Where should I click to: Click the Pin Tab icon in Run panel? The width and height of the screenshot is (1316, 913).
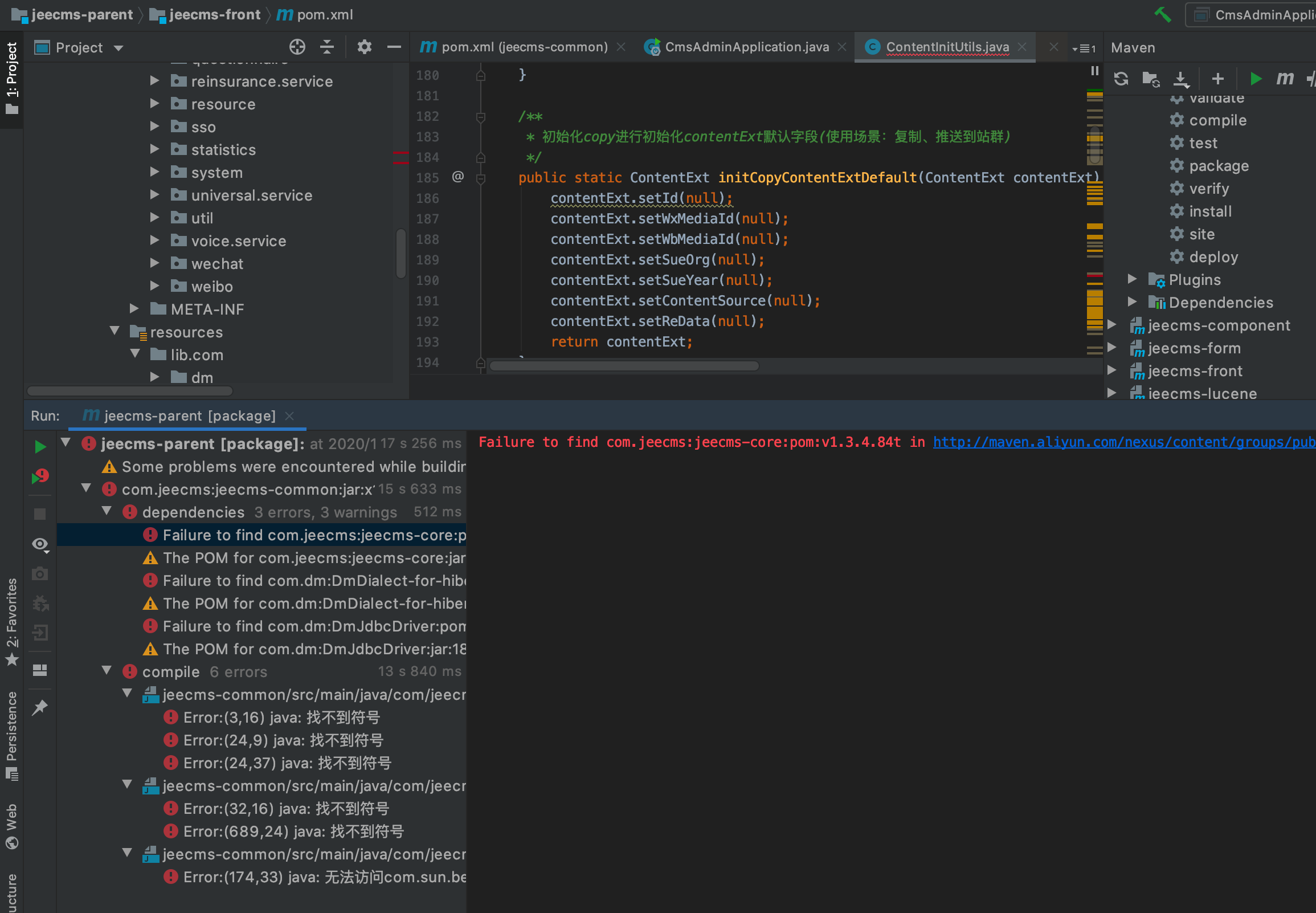[x=40, y=708]
